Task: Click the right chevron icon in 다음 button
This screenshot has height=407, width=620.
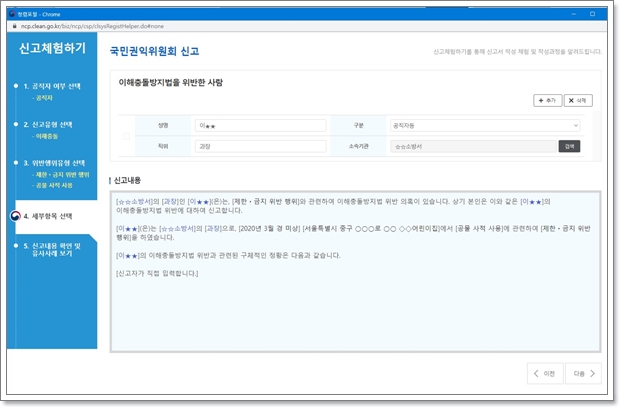Action: [592, 373]
